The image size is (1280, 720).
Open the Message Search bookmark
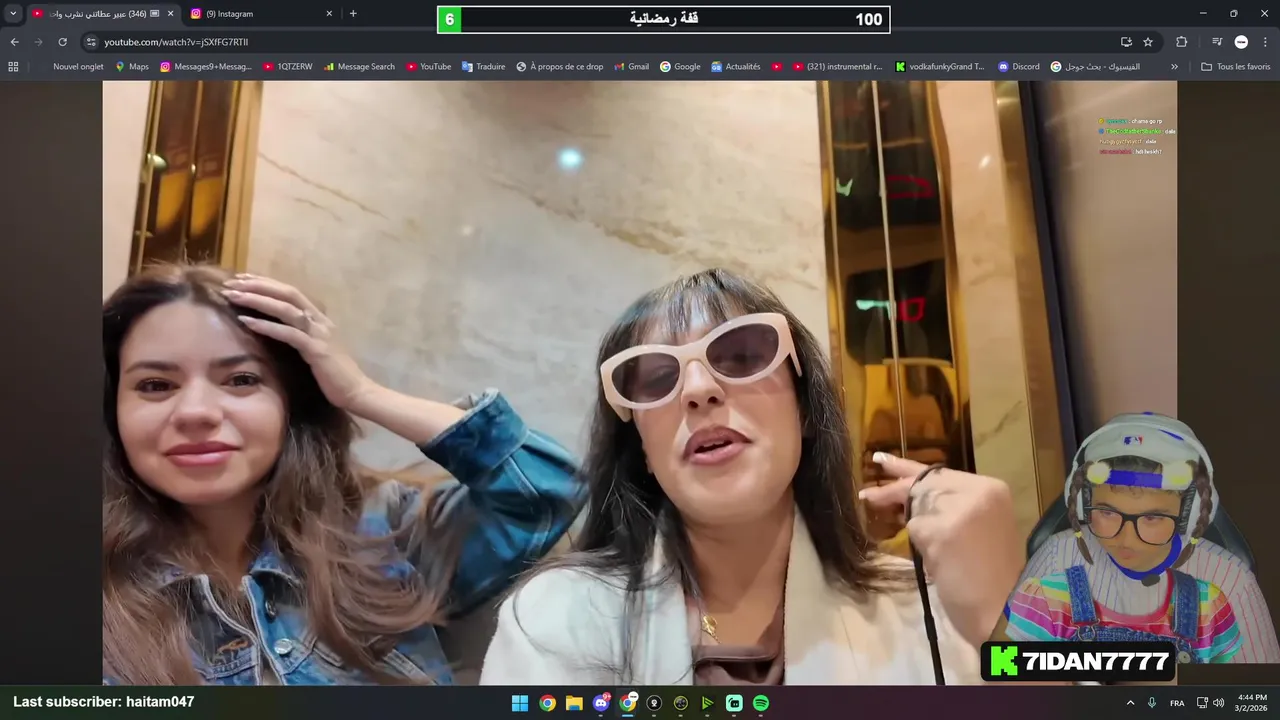[x=359, y=67]
